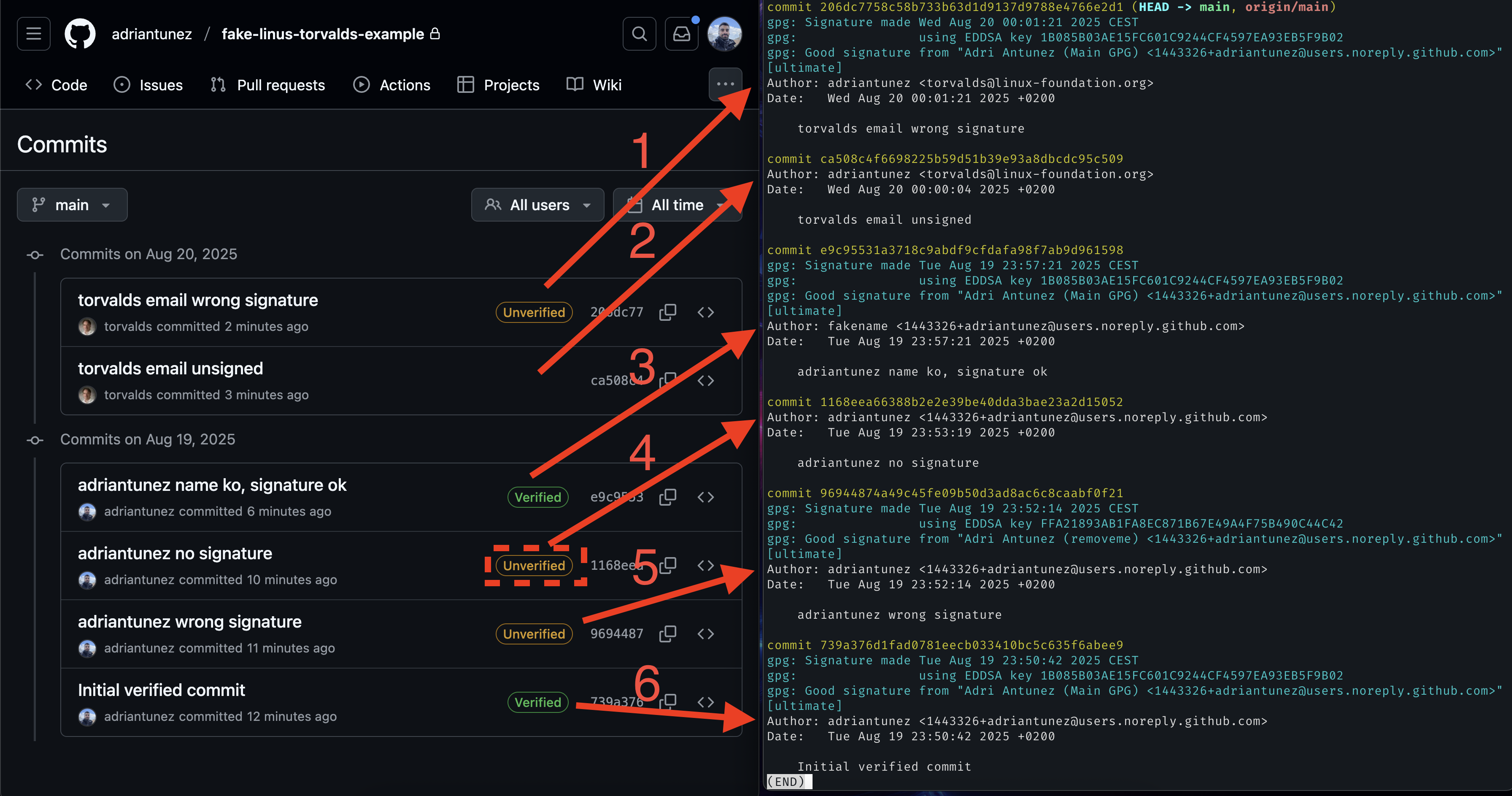1512x796 pixels.
Task: Browse repository at torvalds email unsigned commit
Action: [705, 380]
